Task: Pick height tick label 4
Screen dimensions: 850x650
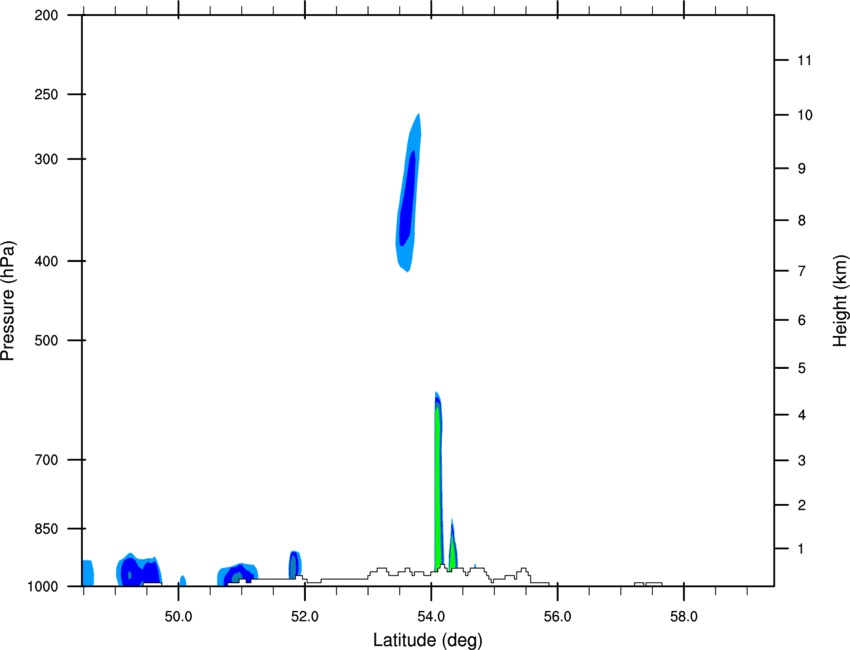Action: 802,415
